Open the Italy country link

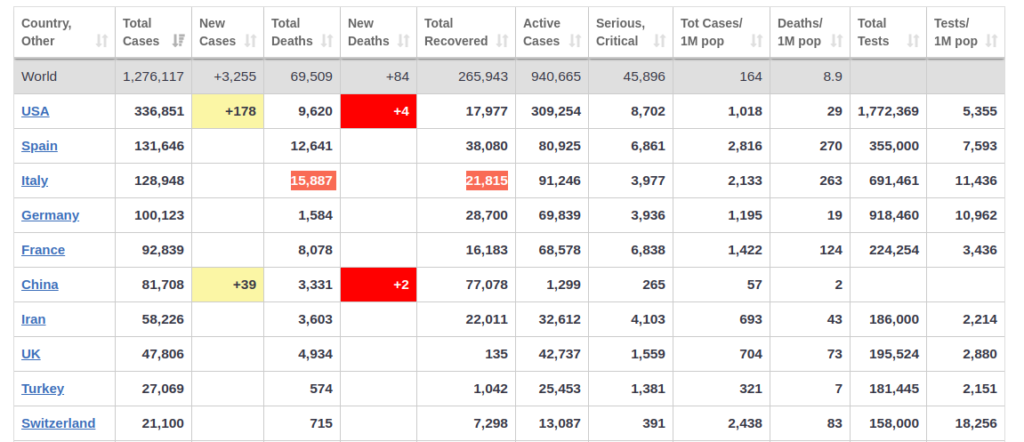[35, 180]
